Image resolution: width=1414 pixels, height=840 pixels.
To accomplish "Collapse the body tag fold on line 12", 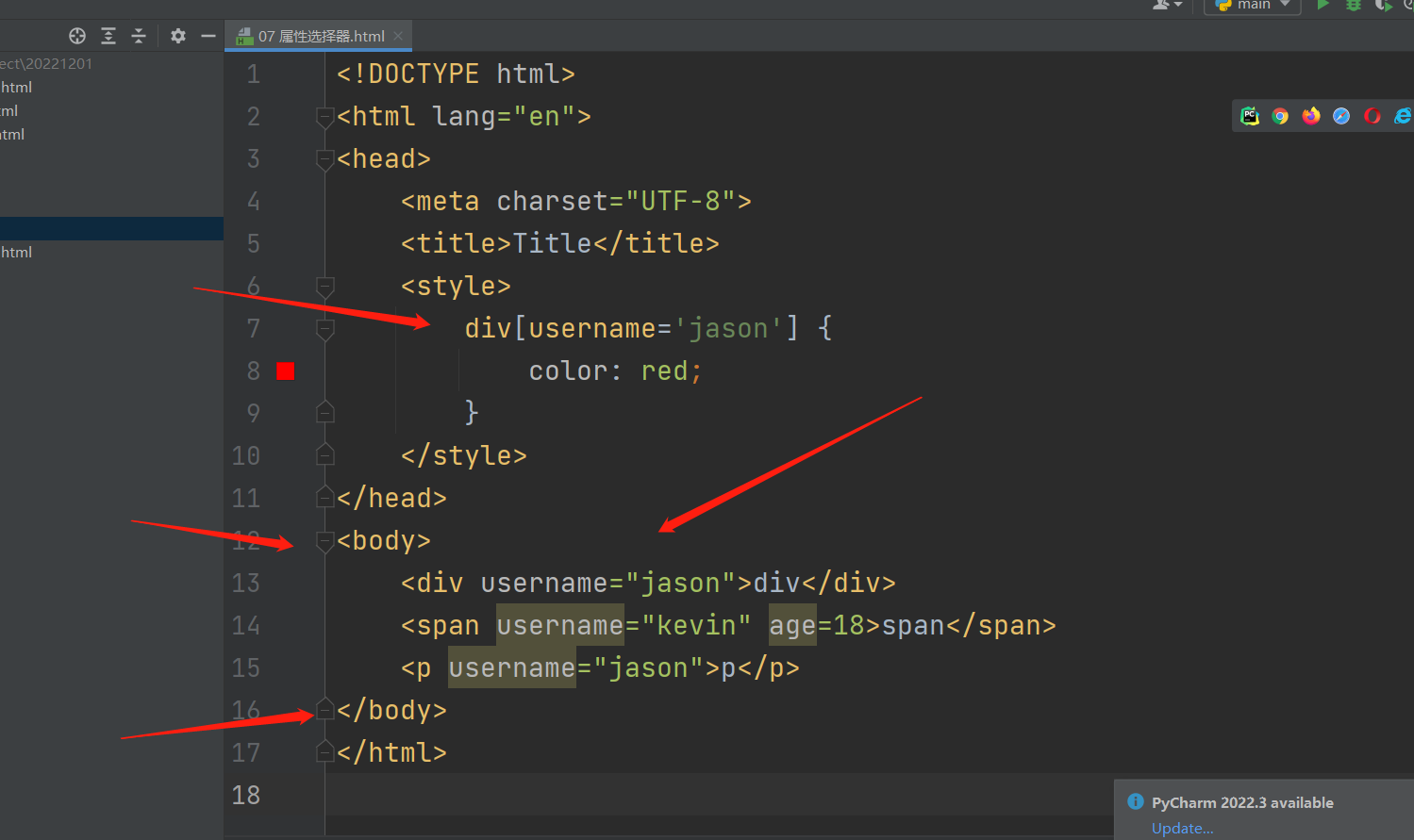I will 325,541.
